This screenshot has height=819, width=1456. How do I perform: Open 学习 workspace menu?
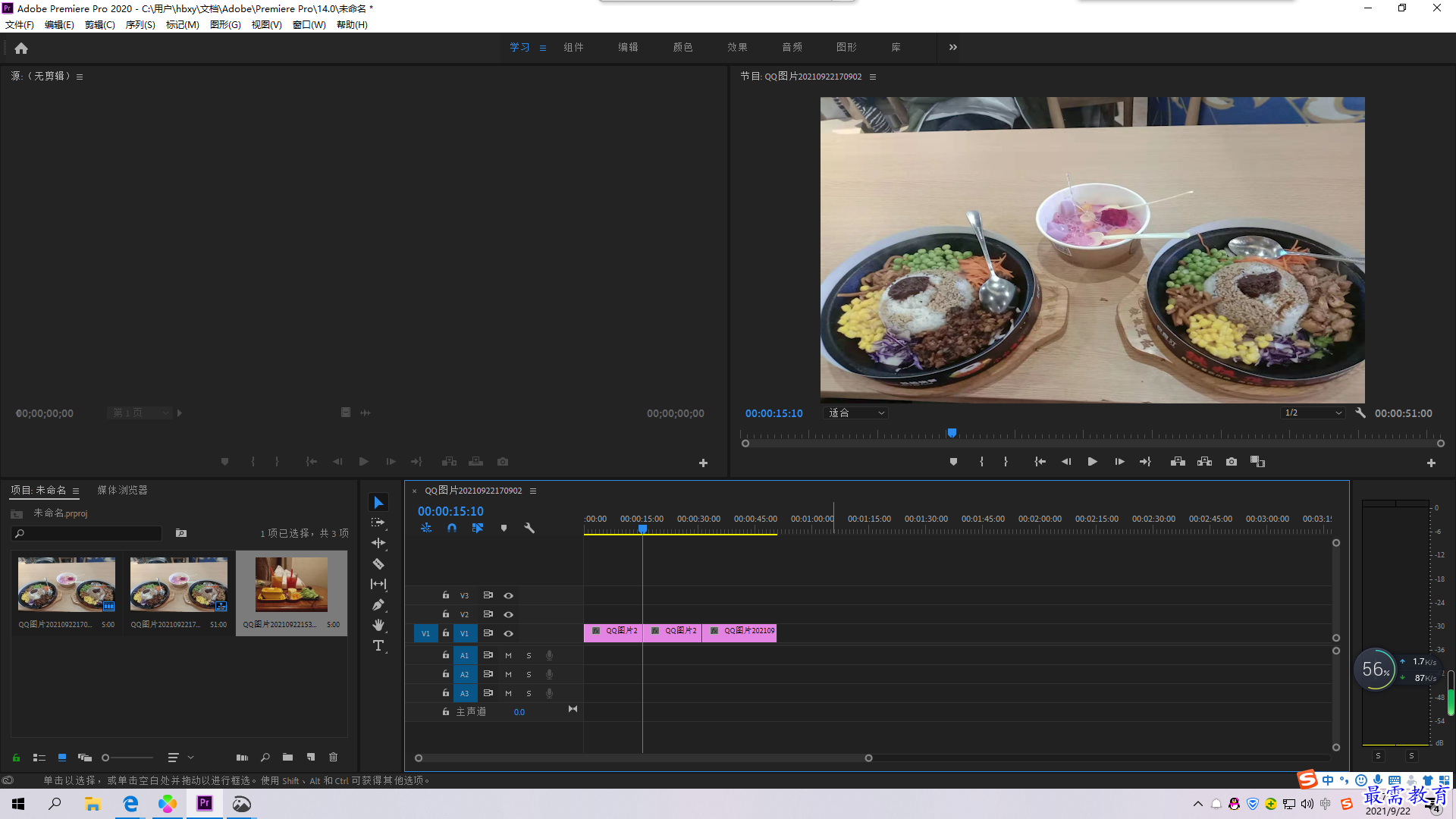(543, 48)
